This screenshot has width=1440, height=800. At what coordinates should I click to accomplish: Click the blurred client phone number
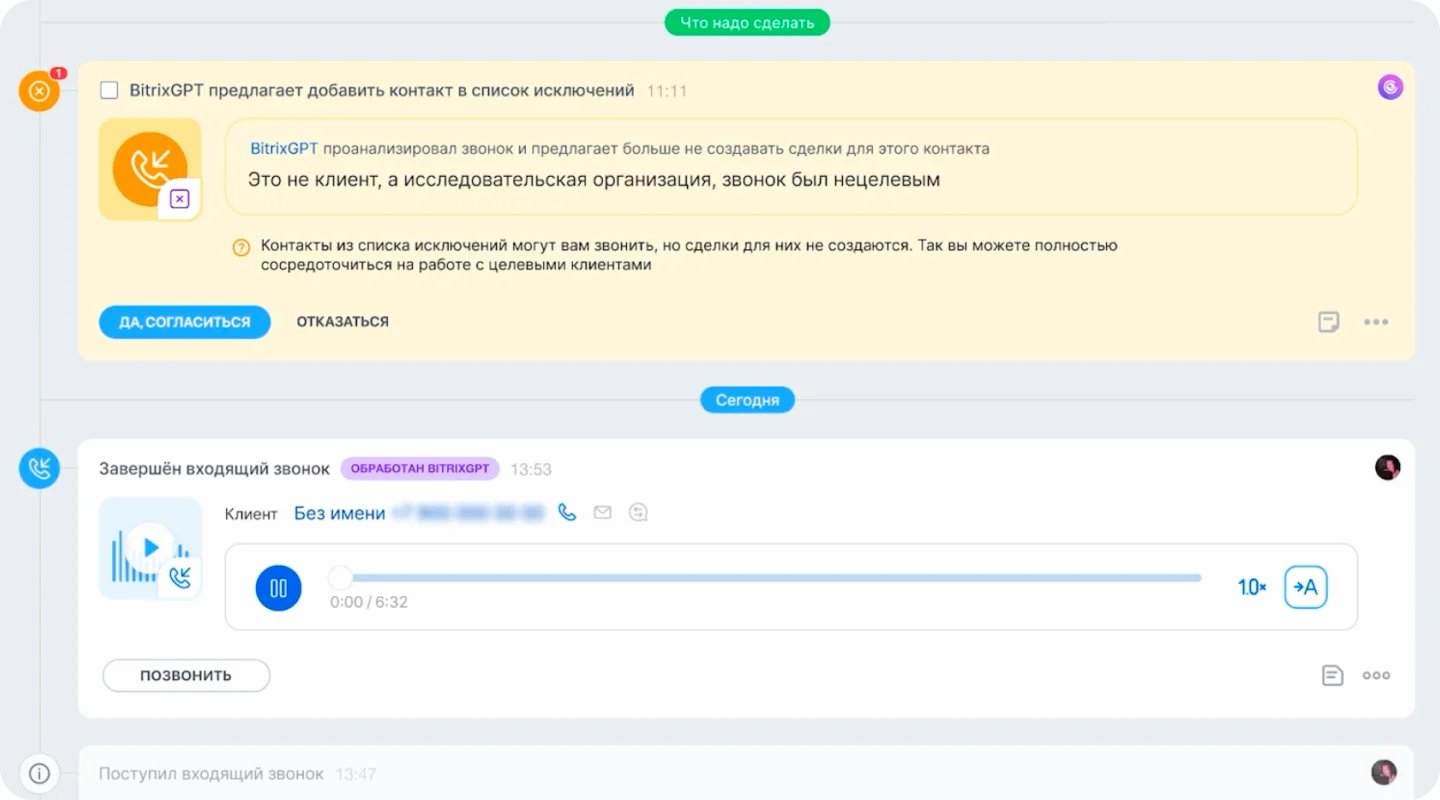pos(468,513)
